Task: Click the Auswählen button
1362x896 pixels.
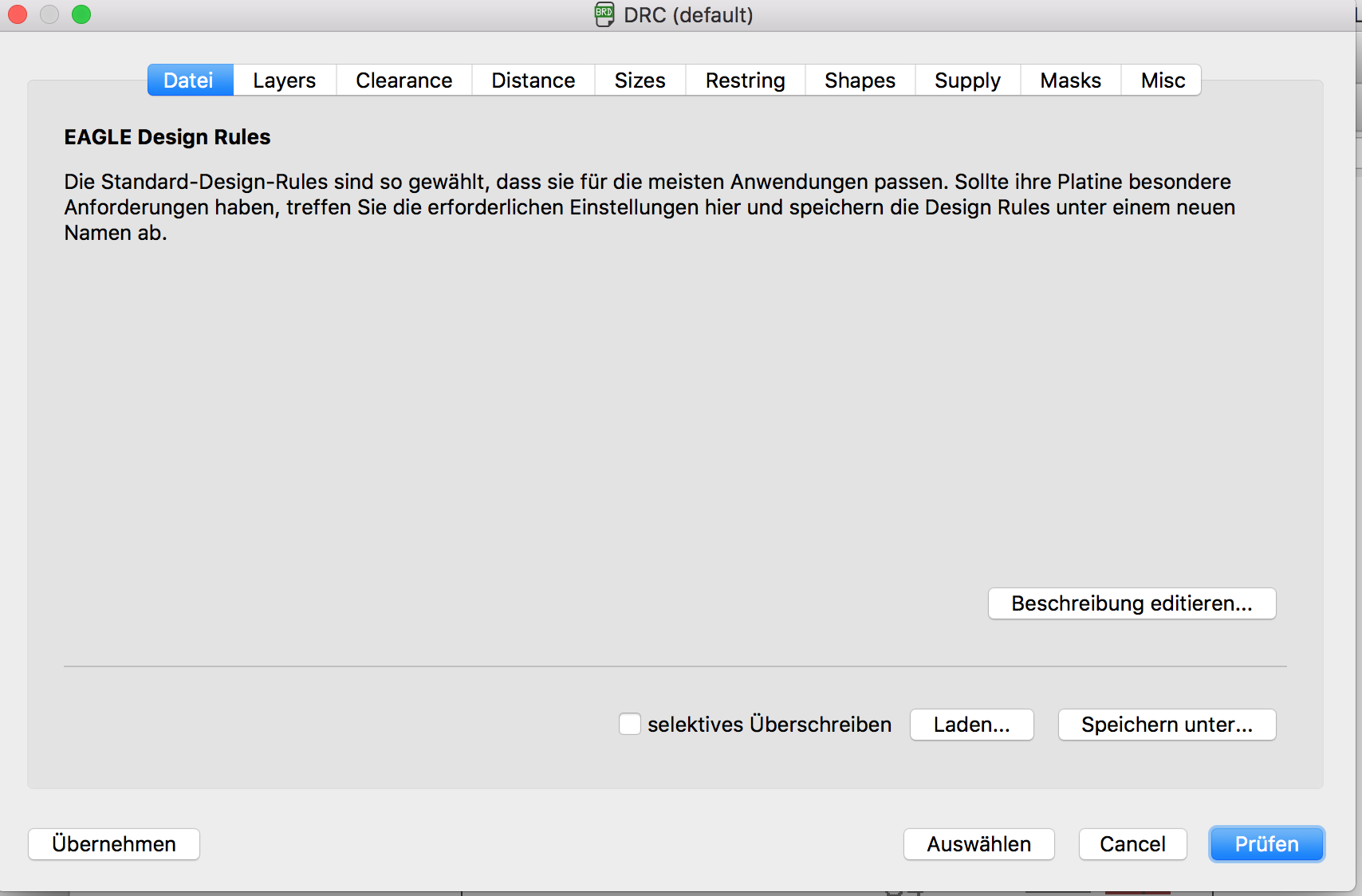Action: point(978,844)
